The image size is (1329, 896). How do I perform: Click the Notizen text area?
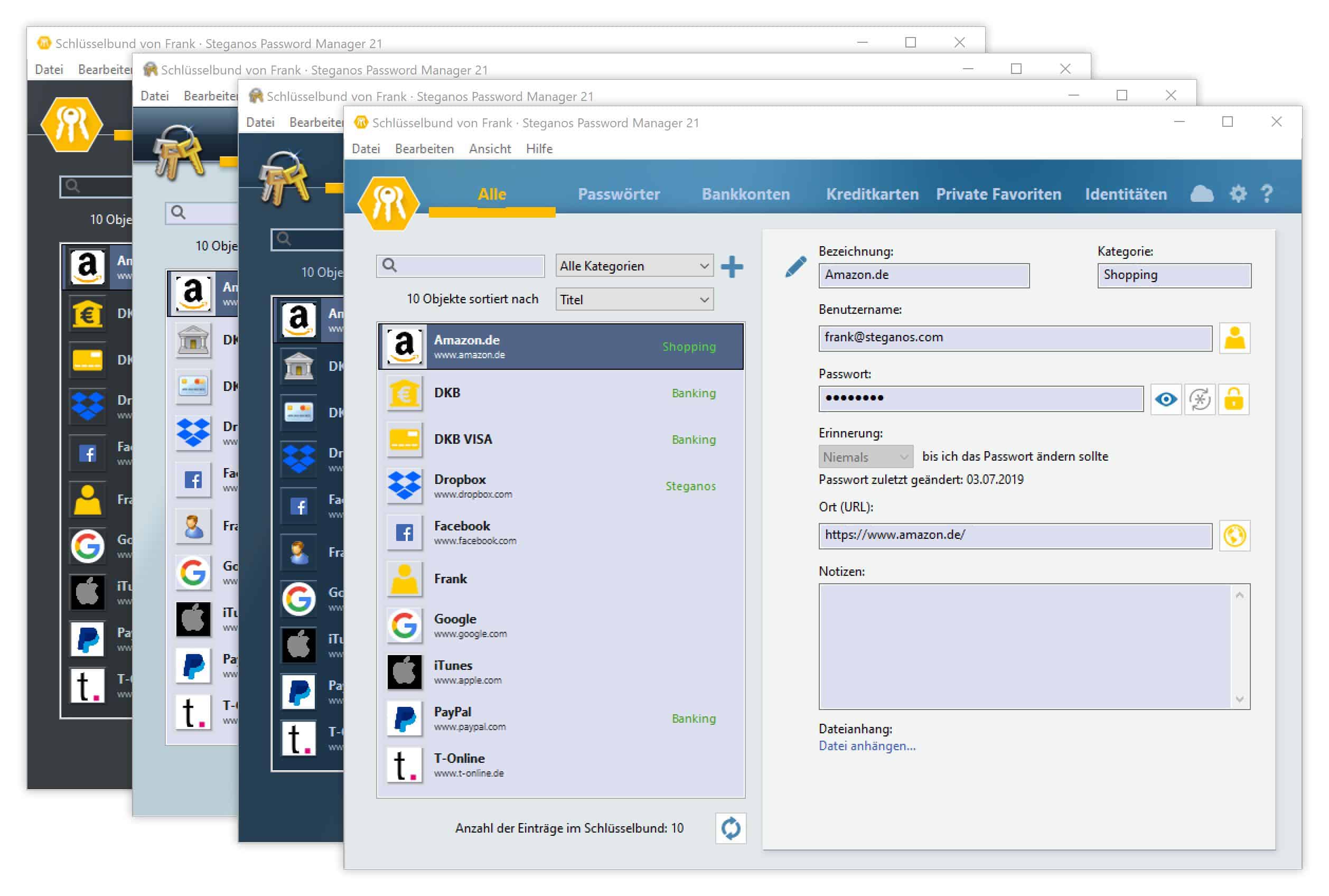[x=1025, y=646]
